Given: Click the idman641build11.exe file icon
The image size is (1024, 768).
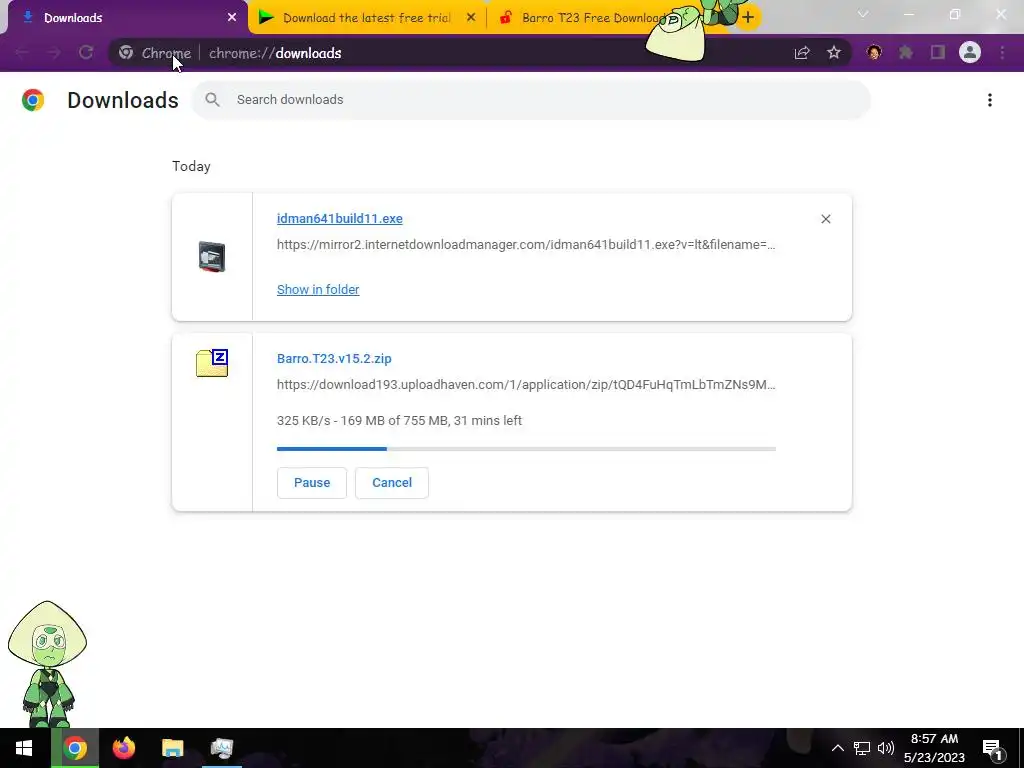Looking at the screenshot, I should pyautogui.click(x=212, y=257).
